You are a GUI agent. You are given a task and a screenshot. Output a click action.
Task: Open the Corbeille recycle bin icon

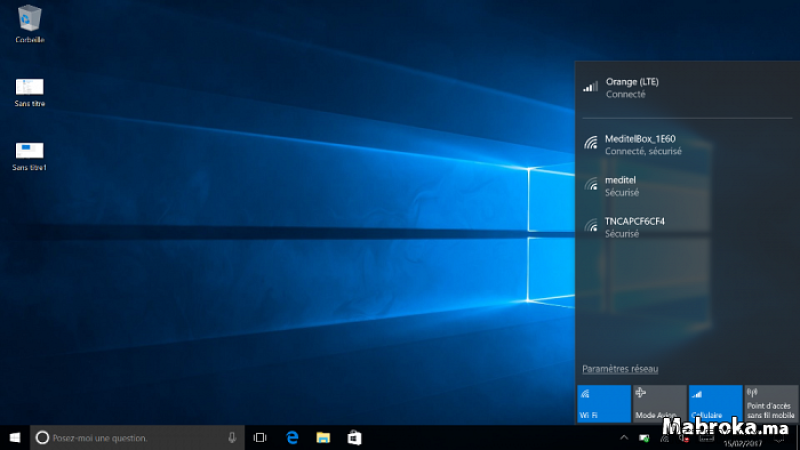pyautogui.click(x=29, y=24)
